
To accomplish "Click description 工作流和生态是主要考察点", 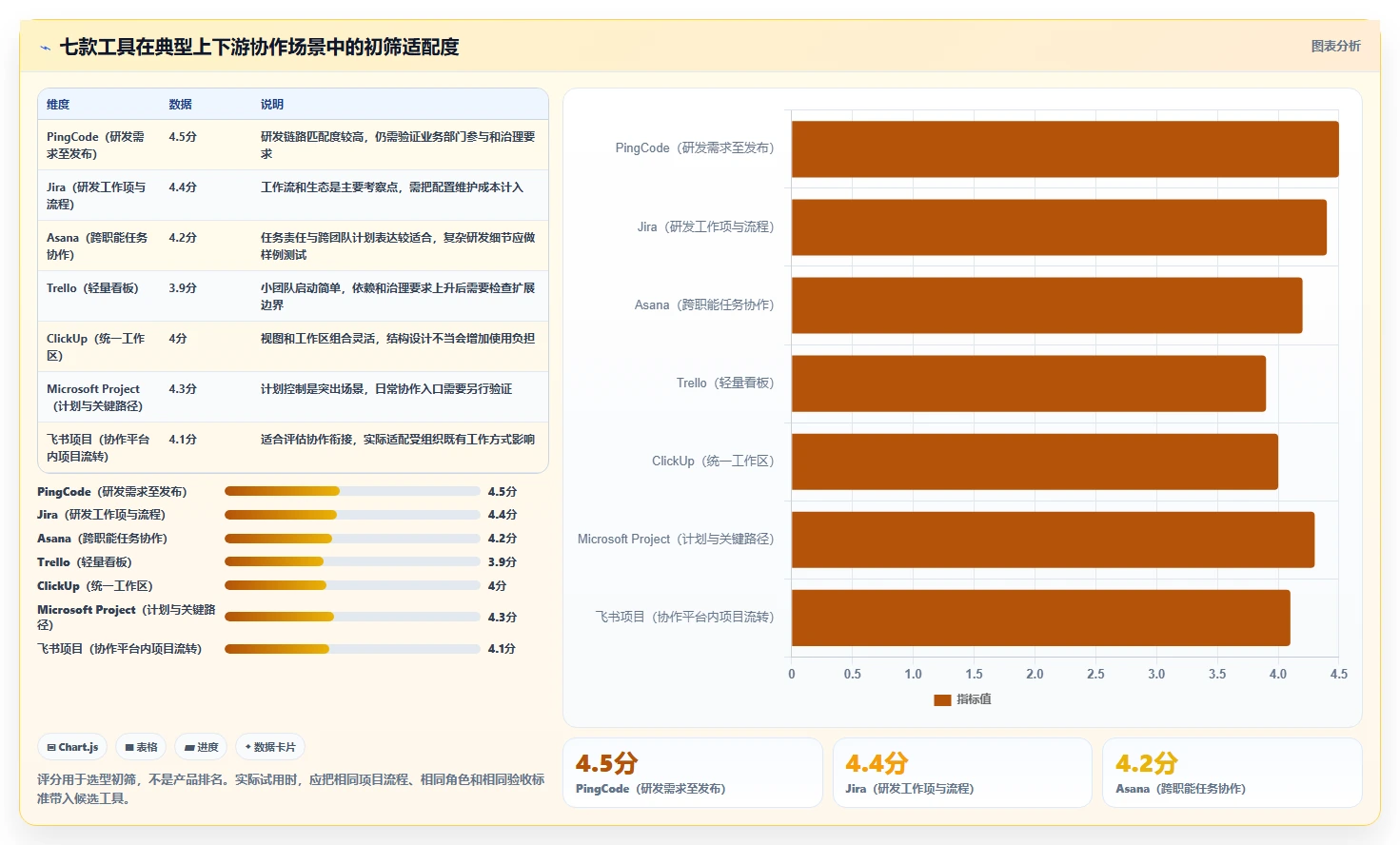I will [x=392, y=187].
